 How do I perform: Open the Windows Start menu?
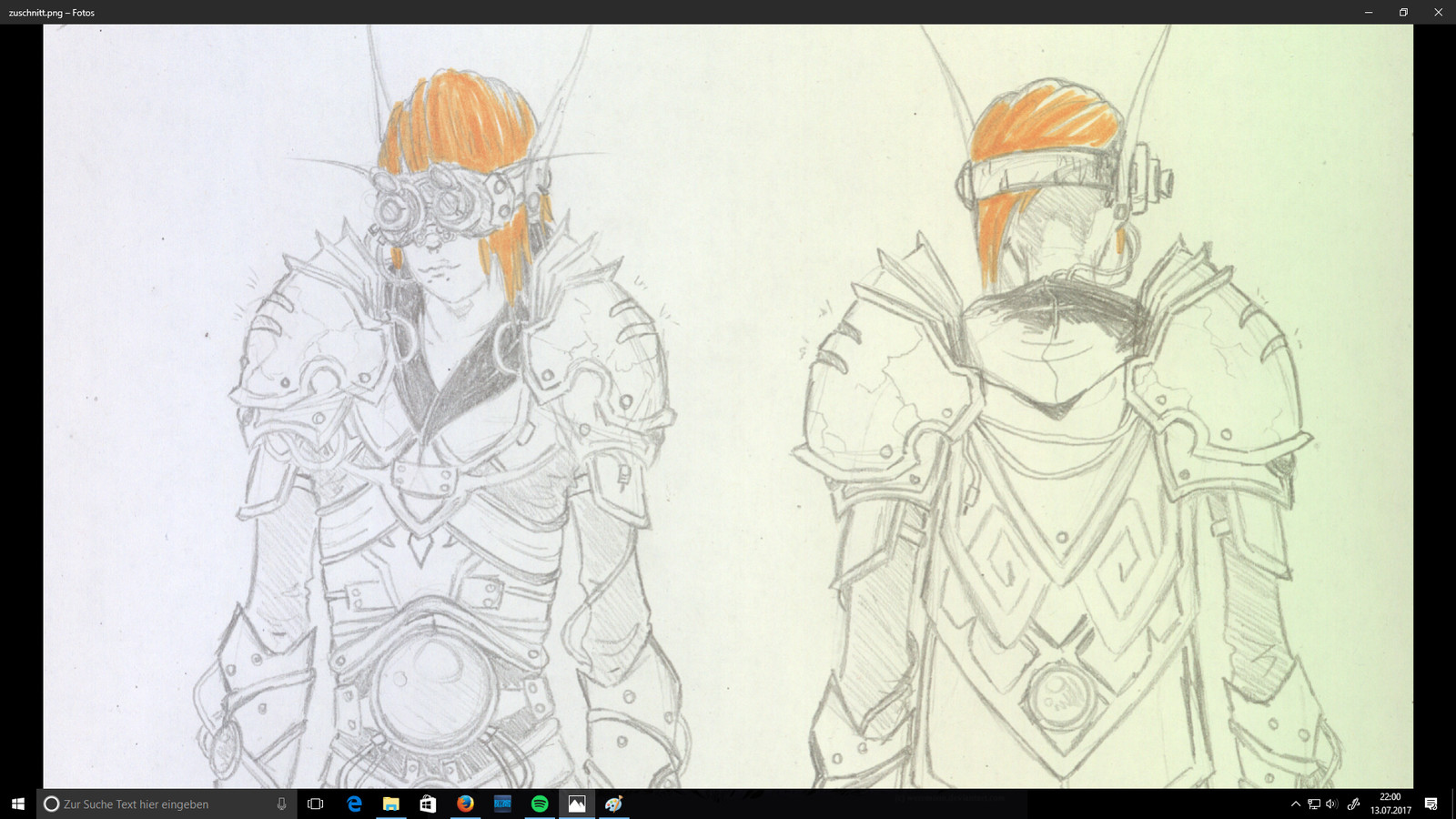point(17,804)
